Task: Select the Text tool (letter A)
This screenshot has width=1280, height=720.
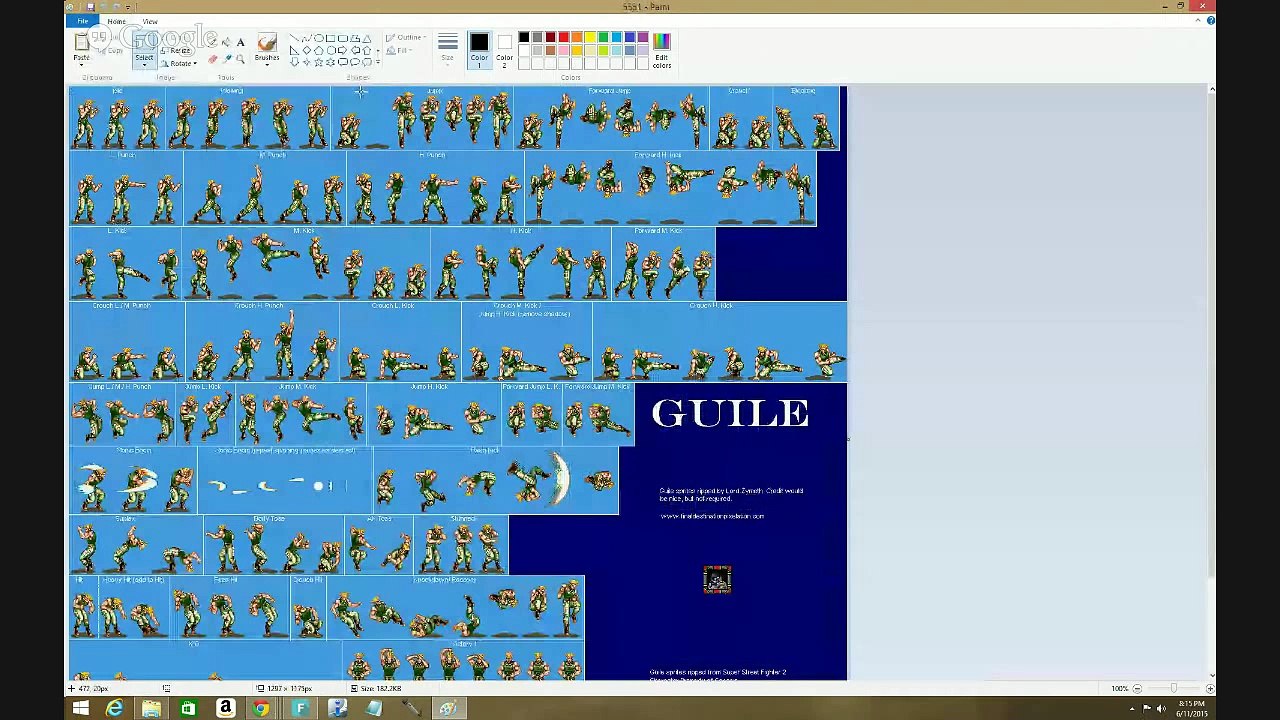Action: pos(240,42)
